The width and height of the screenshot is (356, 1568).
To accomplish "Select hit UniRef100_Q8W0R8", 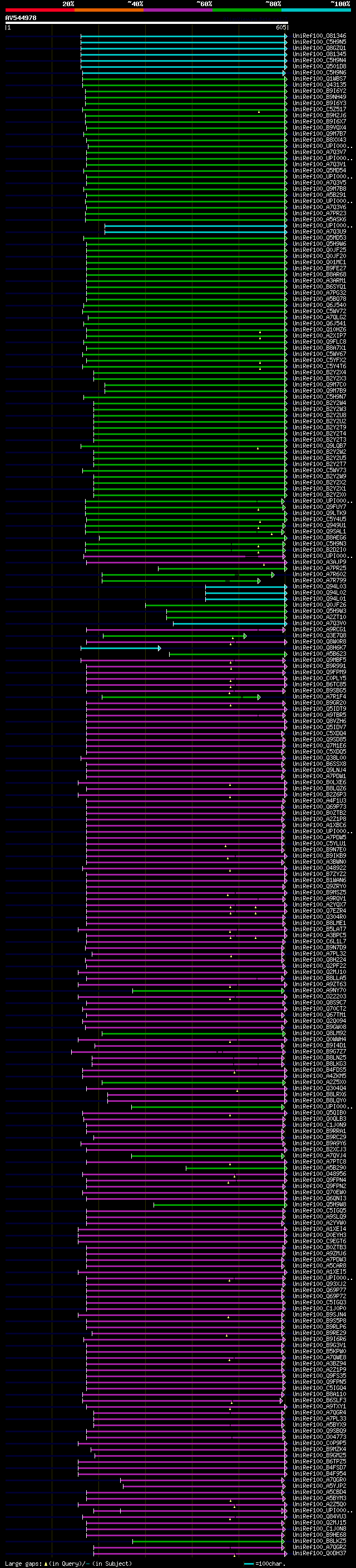I will pyautogui.click(x=319, y=641).
